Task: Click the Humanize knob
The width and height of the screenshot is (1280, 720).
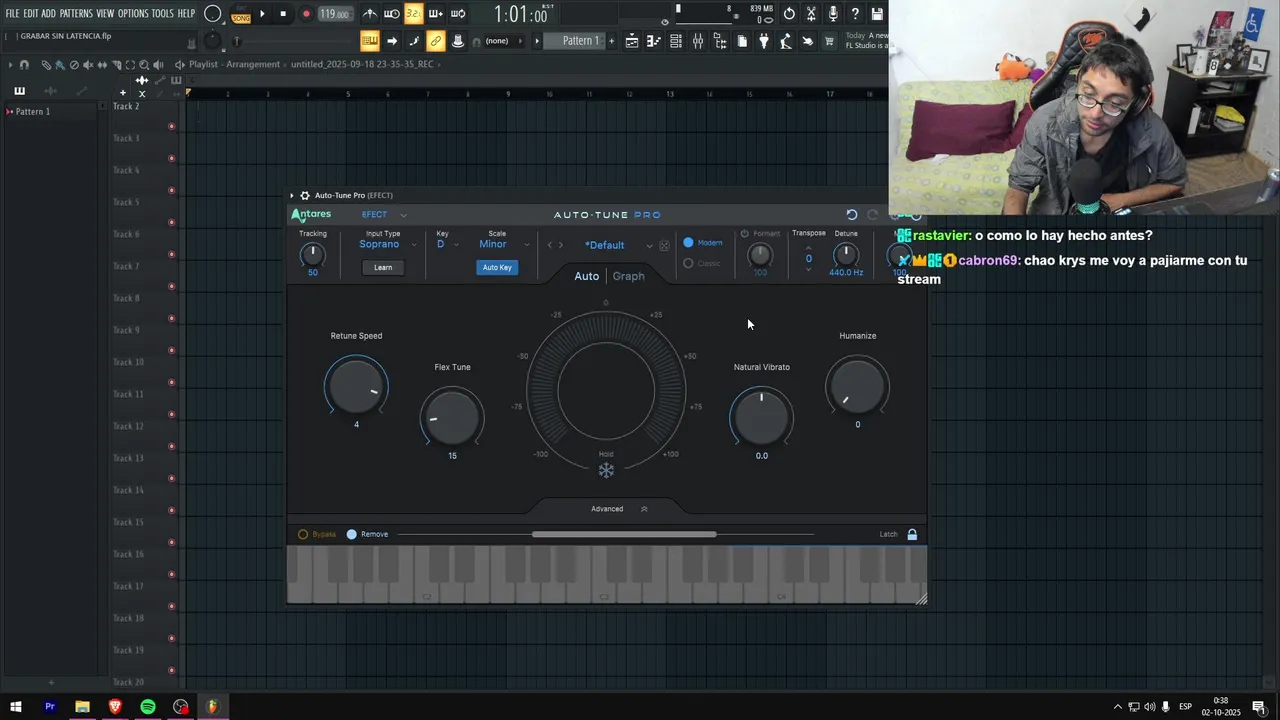Action: click(857, 387)
